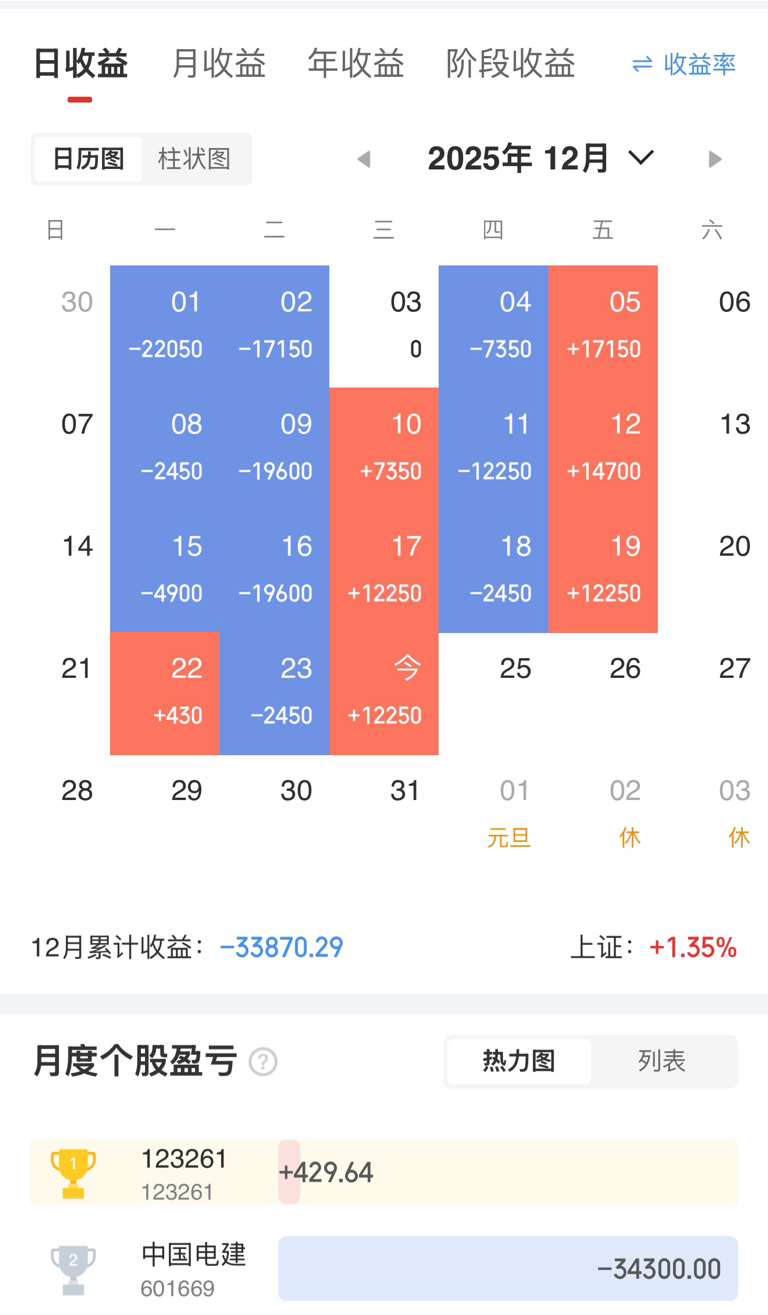
Task: Select December 05 with +17150 gain
Action: coord(603,326)
